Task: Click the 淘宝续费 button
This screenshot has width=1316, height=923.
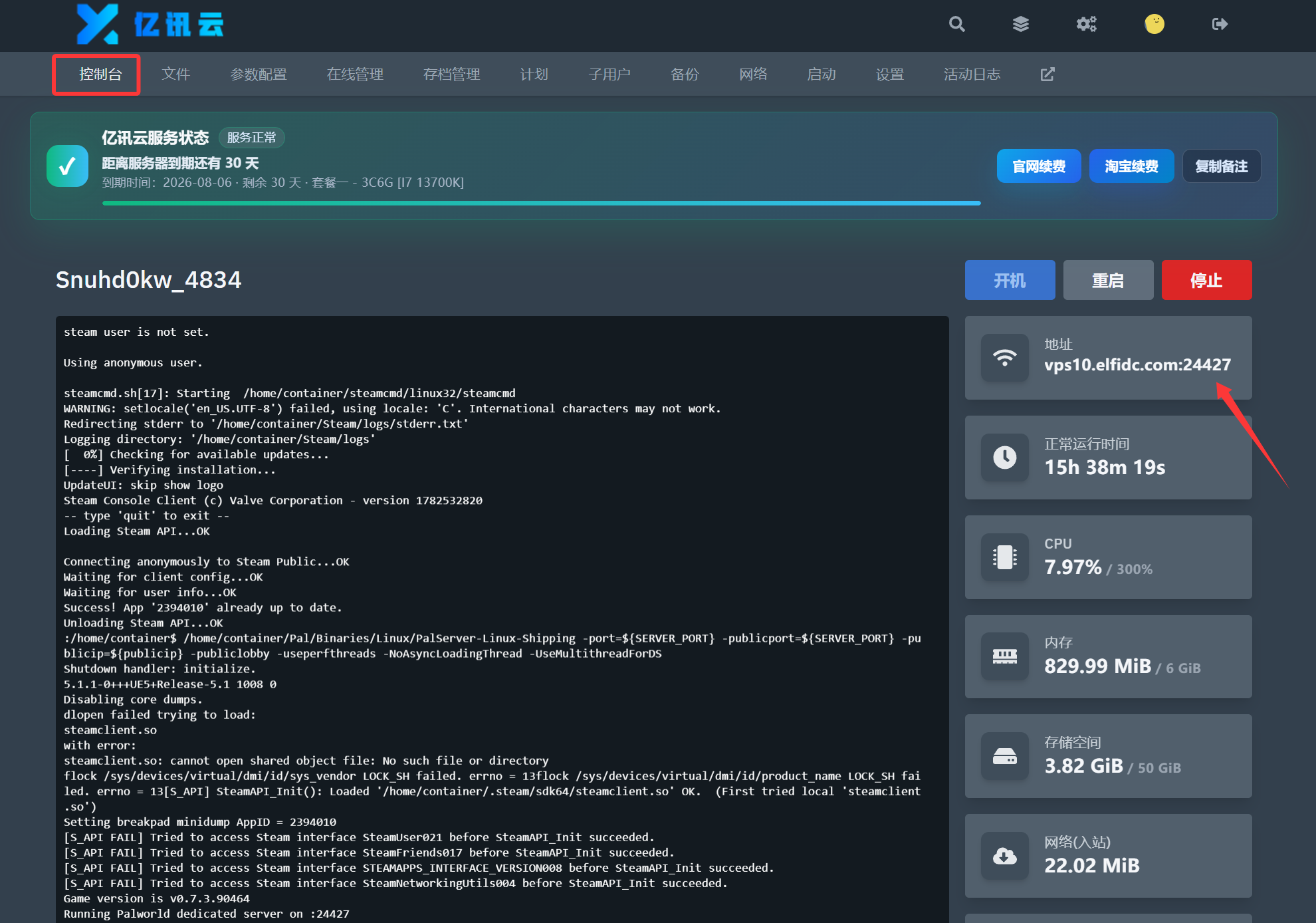Action: pyautogui.click(x=1131, y=166)
